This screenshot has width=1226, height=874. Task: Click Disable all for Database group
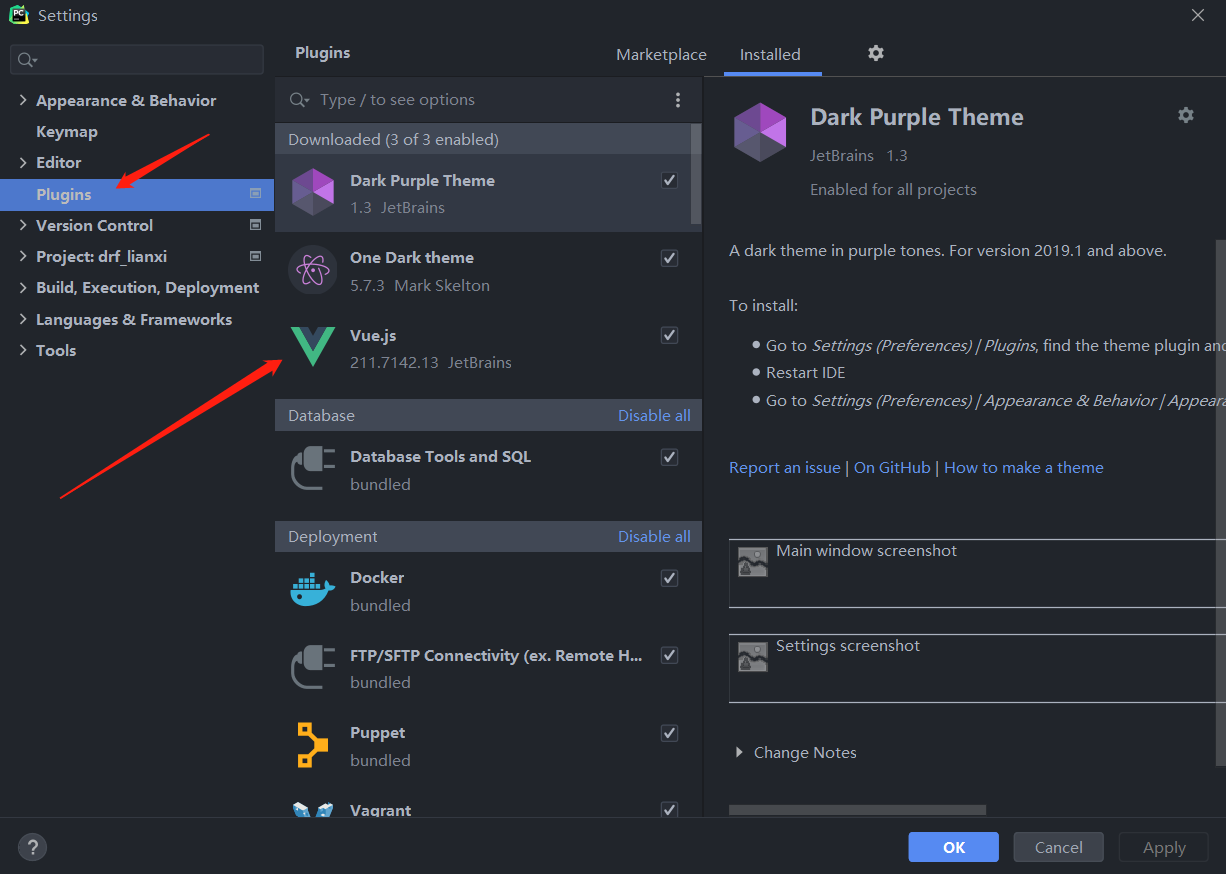click(x=654, y=415)
